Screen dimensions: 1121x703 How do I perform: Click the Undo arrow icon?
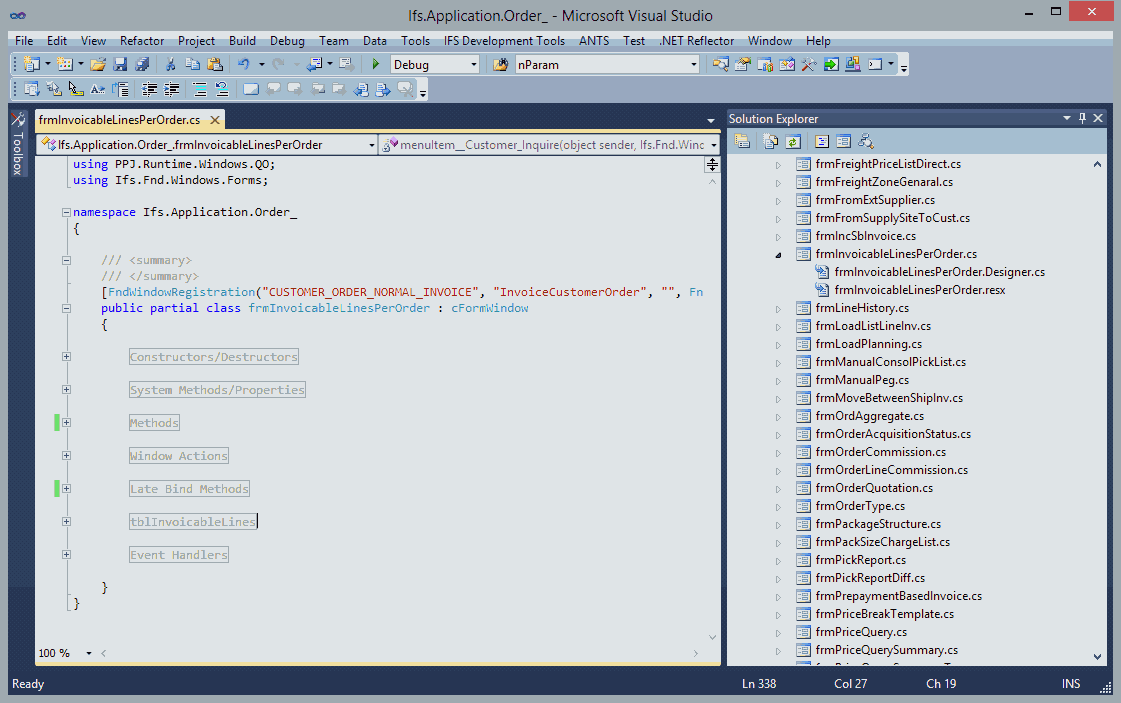244,64
